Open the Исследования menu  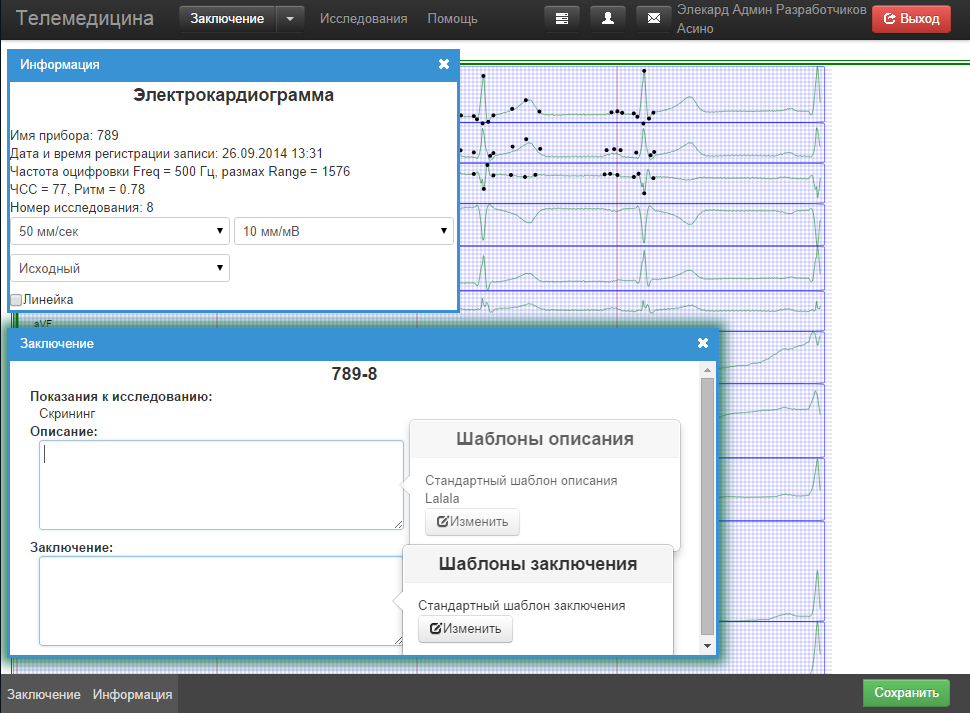click(x=364, y=19)
